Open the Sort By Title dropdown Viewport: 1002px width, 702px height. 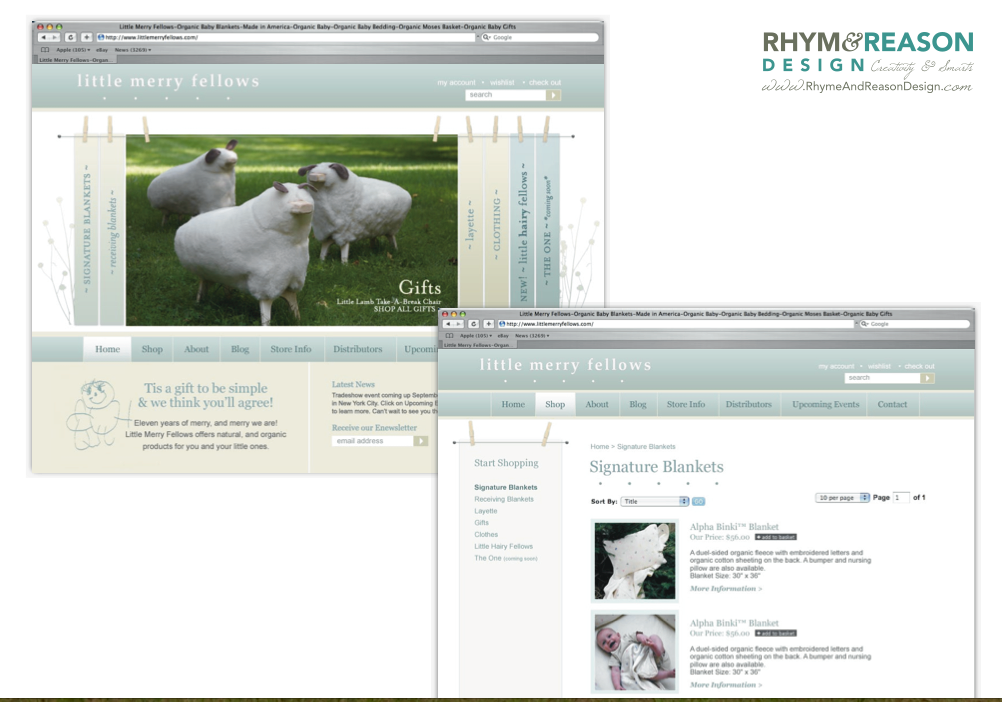pos(654,501)
